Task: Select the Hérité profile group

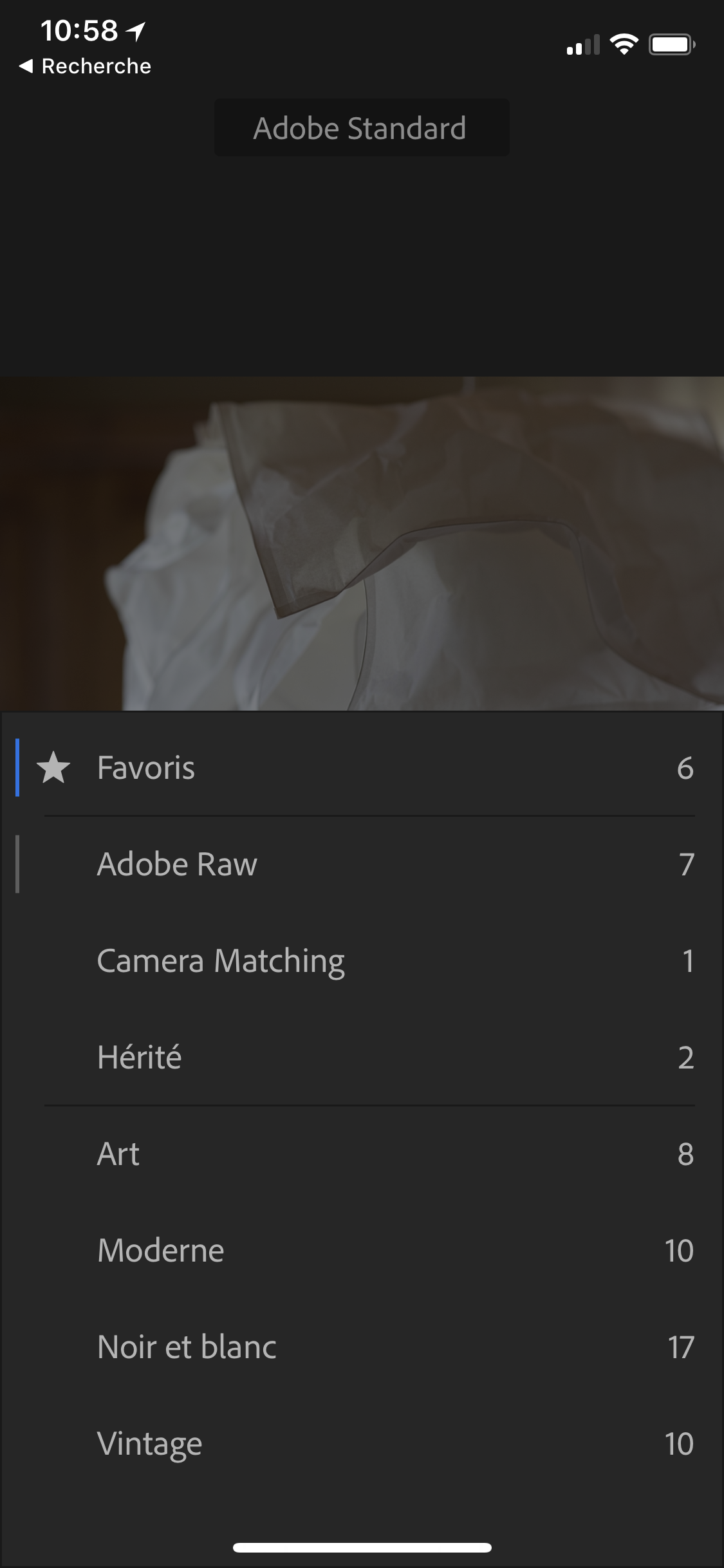Action: (140, 1058)
